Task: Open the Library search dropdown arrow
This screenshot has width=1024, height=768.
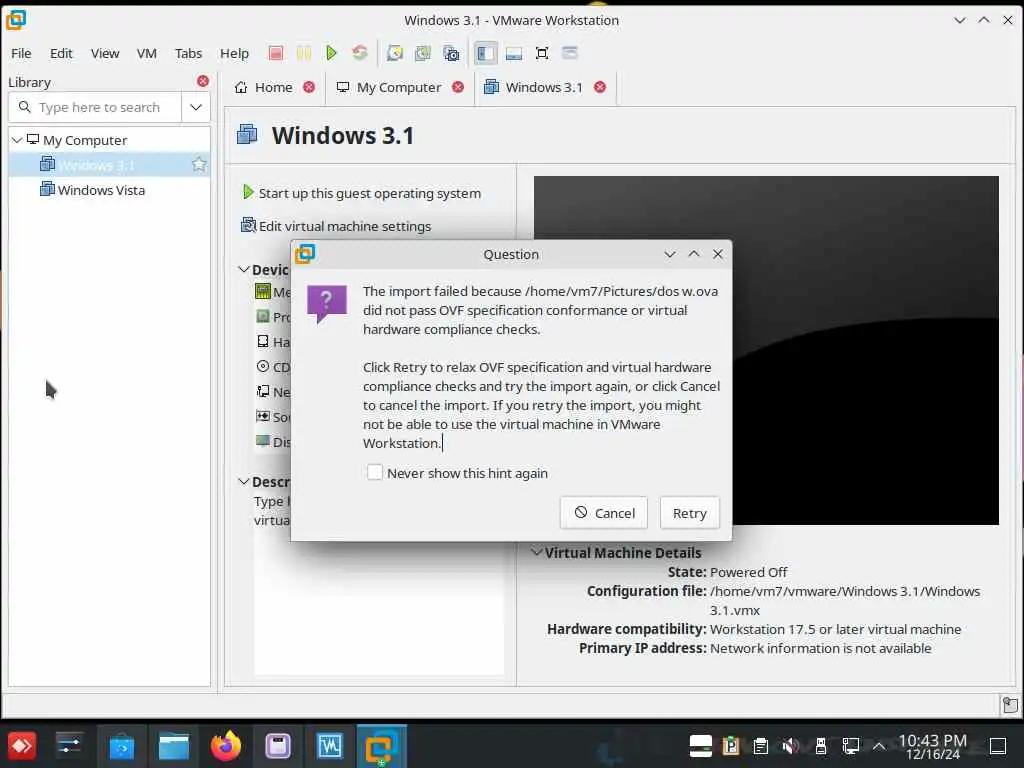Action: [x=196, y=107]
